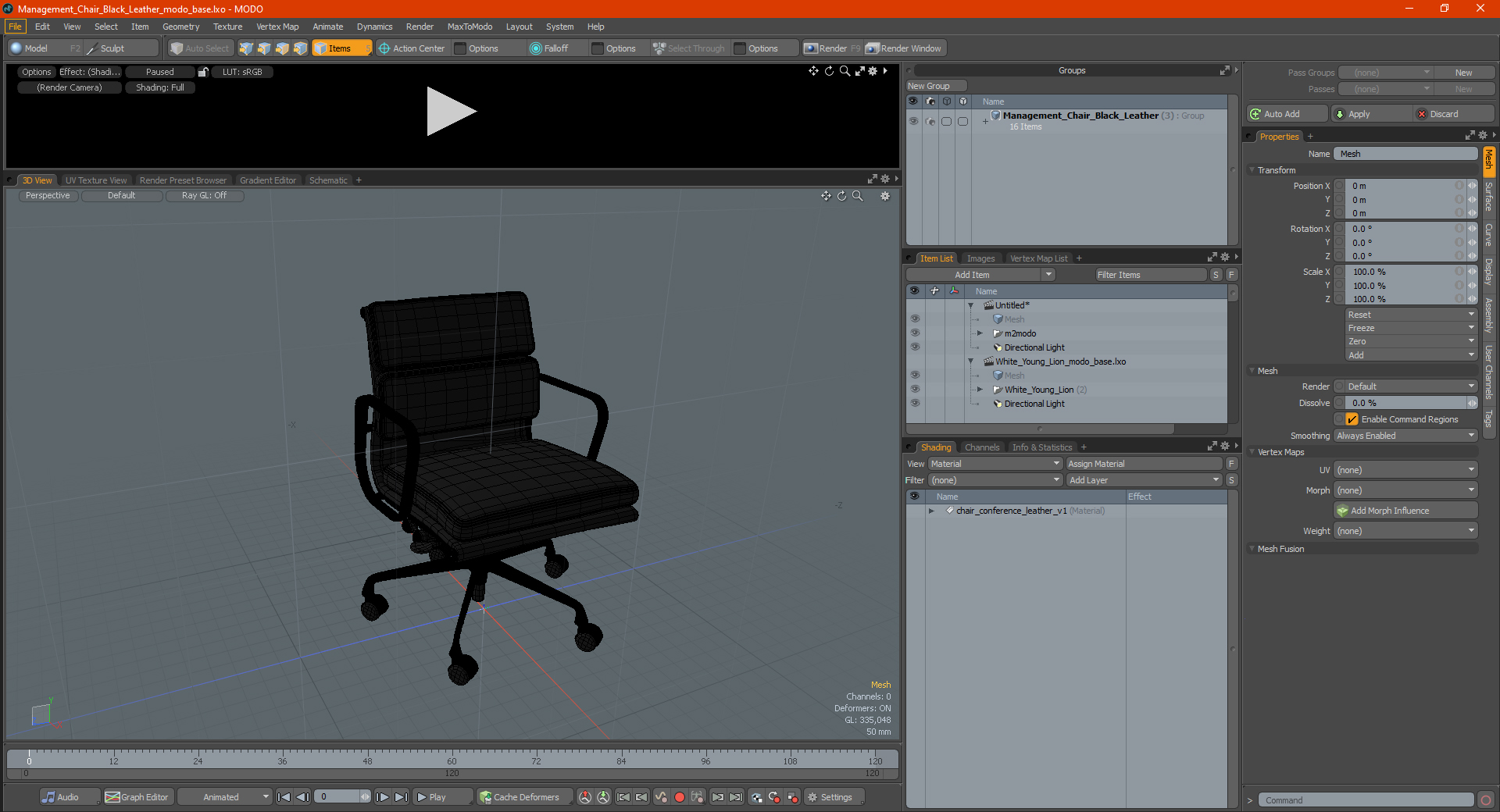Click the red record keyframe button
Screen dimensions: 1500x812
(680, 797)
